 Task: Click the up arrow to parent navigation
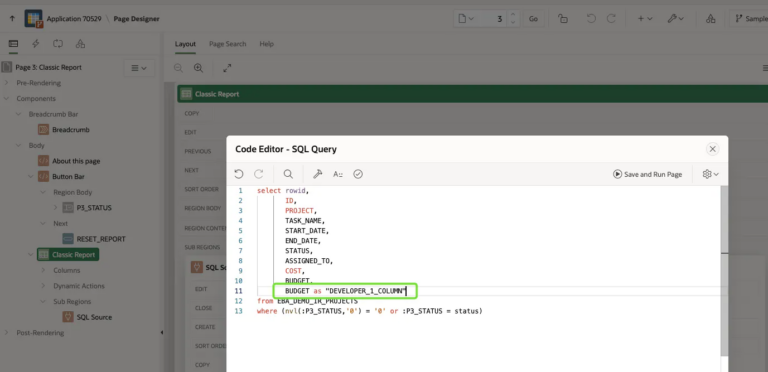12,19
